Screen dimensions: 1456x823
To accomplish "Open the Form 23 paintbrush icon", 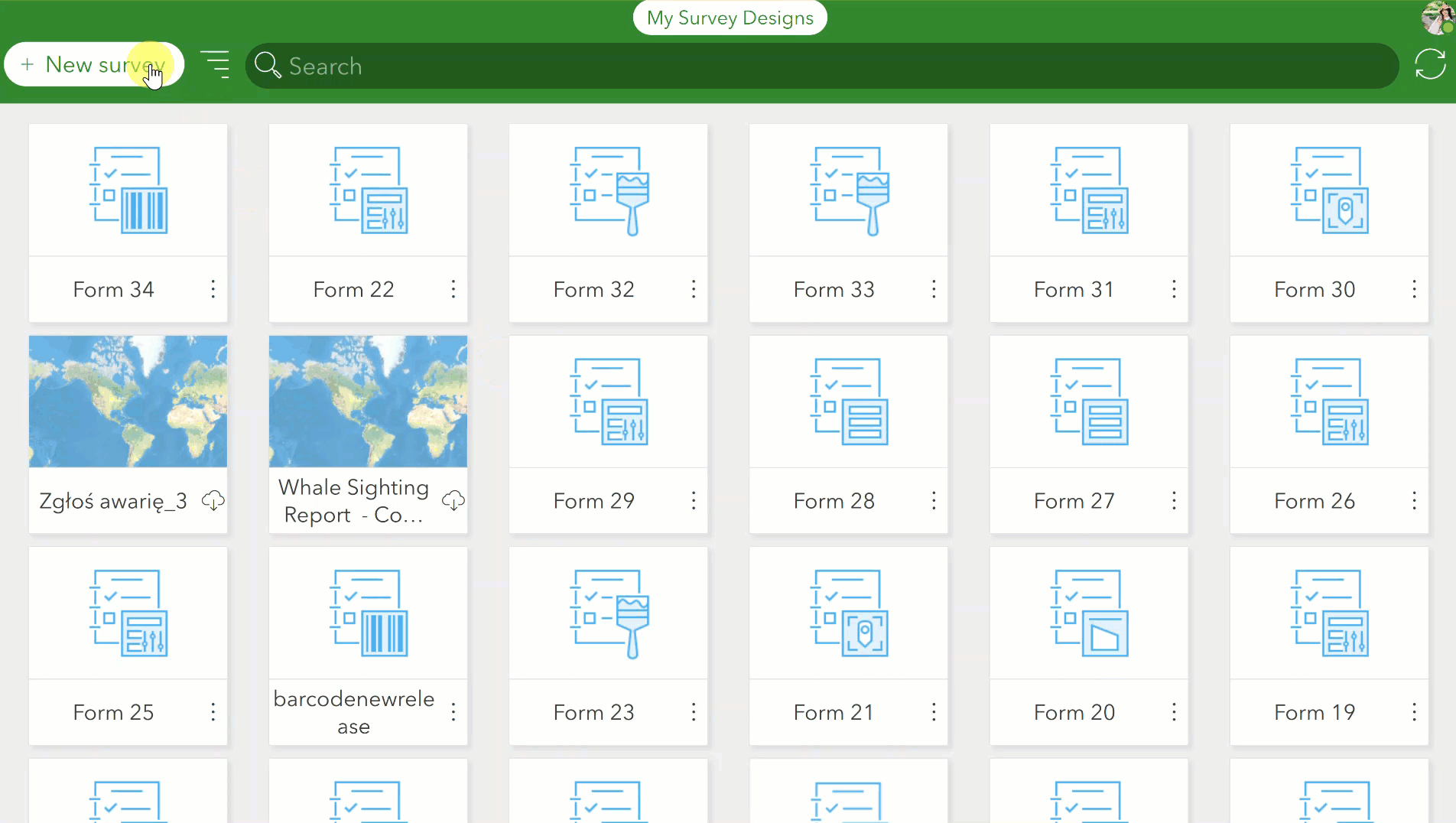I will (609, 613).
